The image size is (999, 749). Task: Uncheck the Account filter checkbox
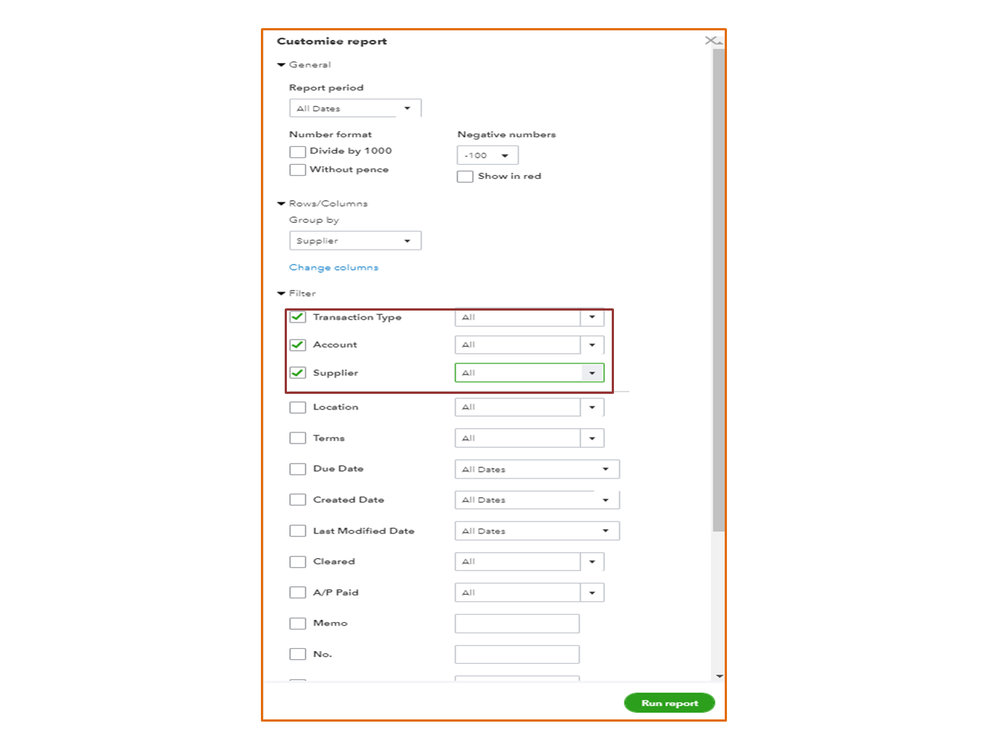point(297,345)
